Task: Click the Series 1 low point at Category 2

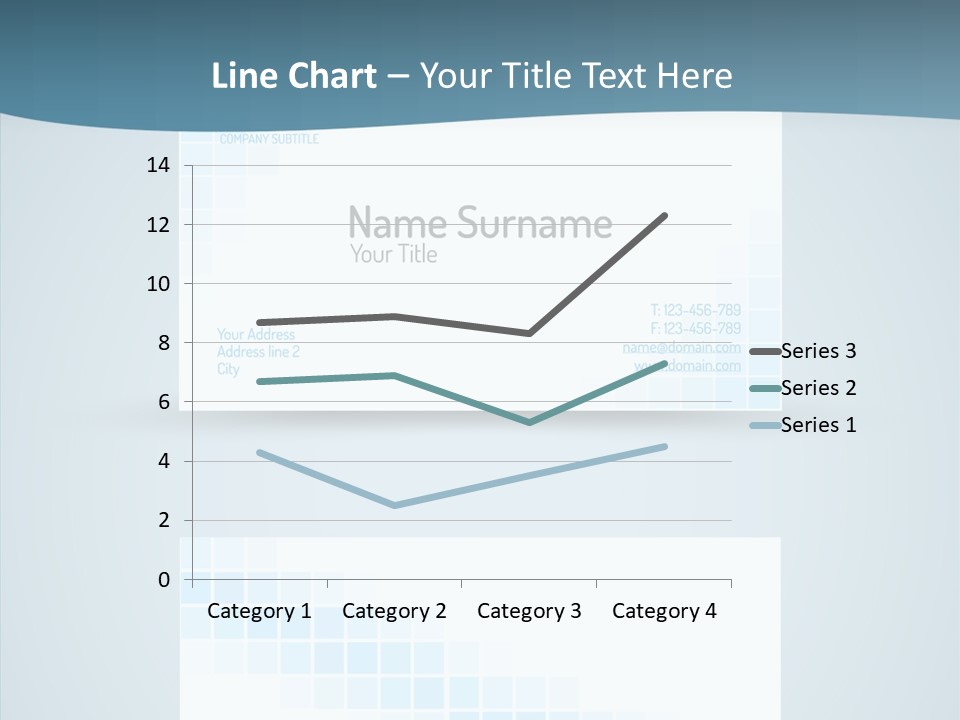Action: pyautogui.click(x=394, y=505)
